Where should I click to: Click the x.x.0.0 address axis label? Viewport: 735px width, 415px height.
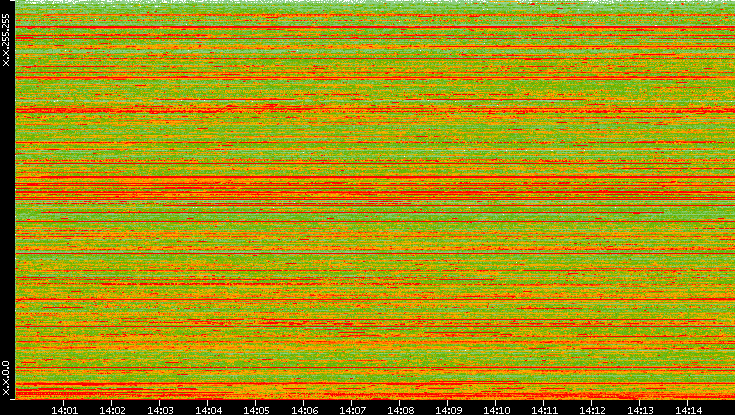coord(7,378)
